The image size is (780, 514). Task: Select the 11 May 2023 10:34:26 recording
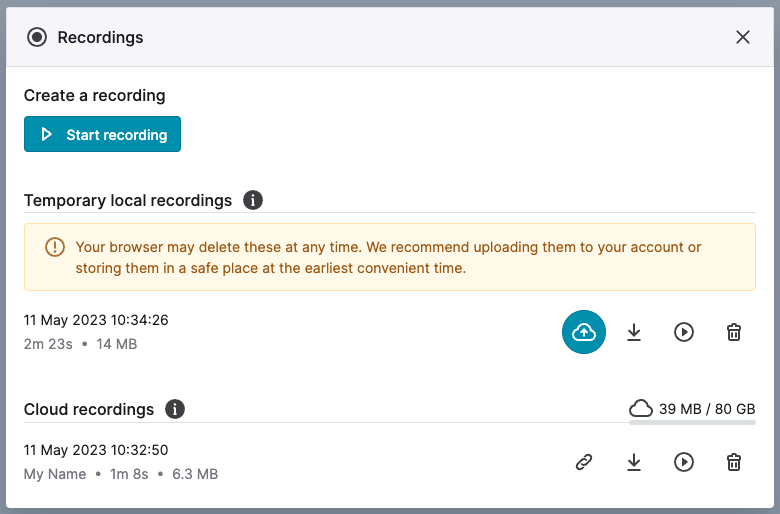[96, 320]
